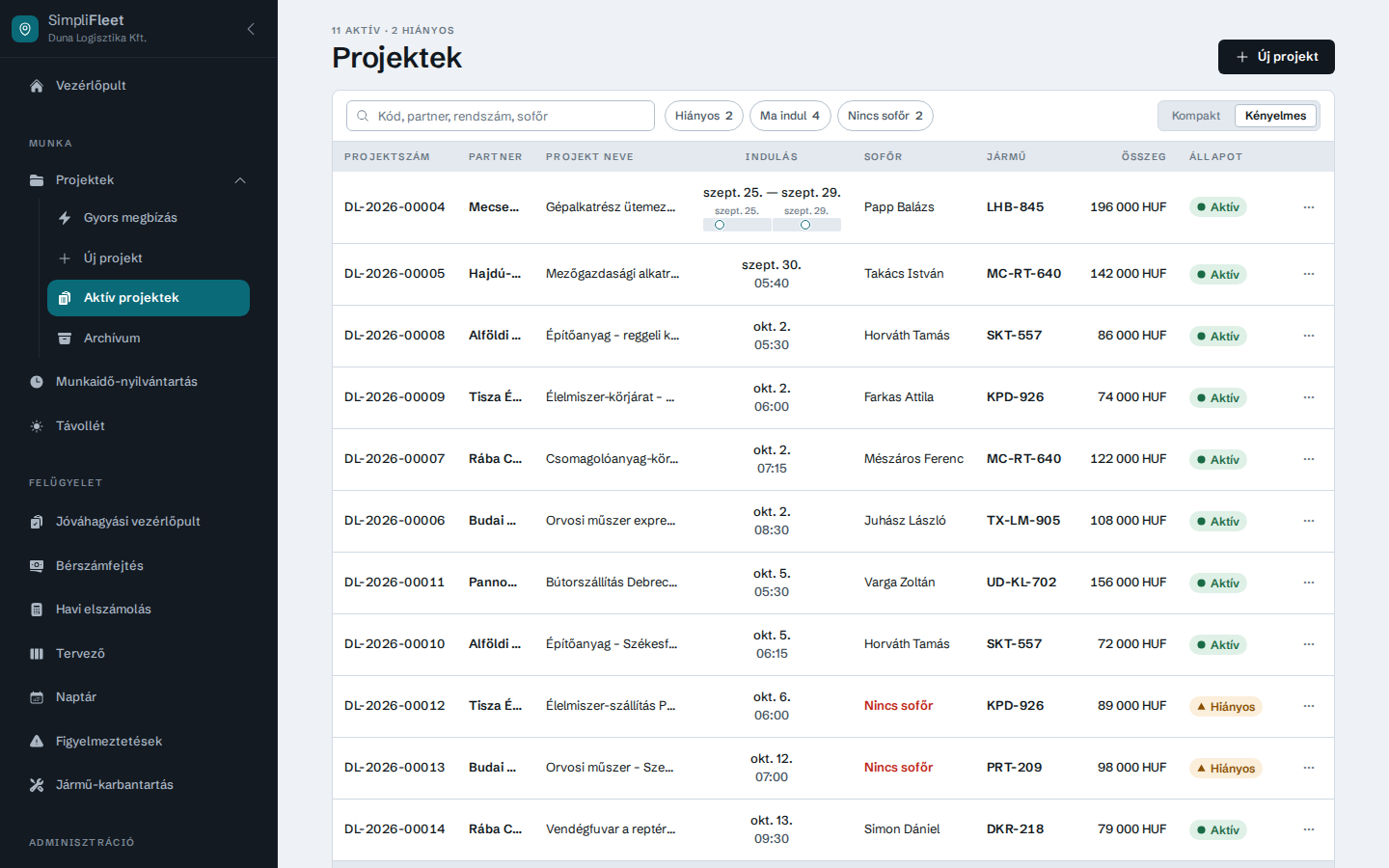The image size is (1389, 868).
Task: Switch to Kényelmes view density
Action: coord(1275,116)
